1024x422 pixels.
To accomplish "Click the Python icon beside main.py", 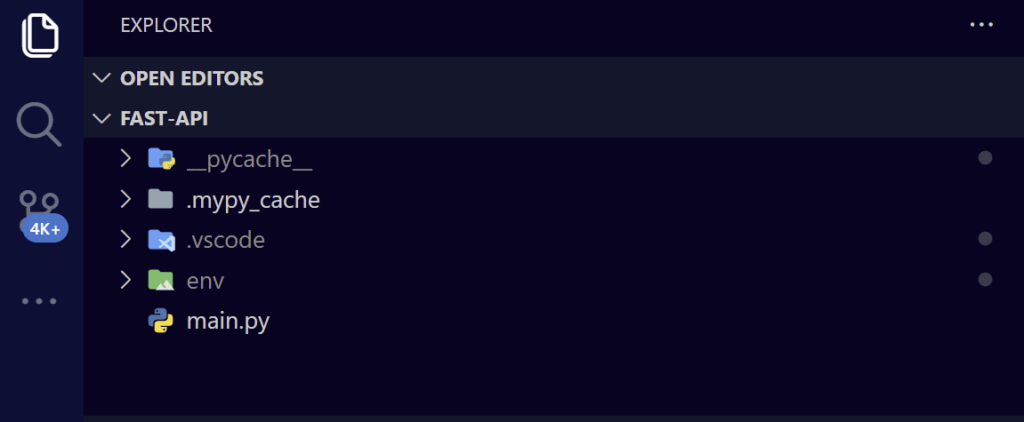I will (x=161, y=322).
